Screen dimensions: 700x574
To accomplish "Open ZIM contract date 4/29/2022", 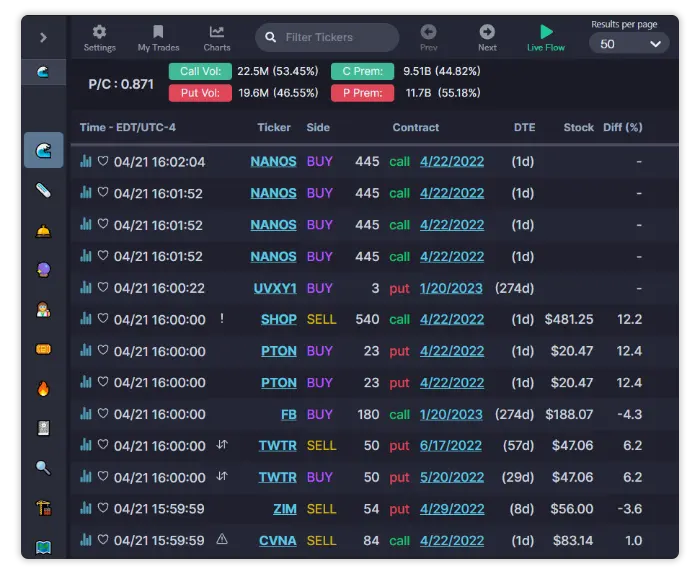I will point(452,509).
